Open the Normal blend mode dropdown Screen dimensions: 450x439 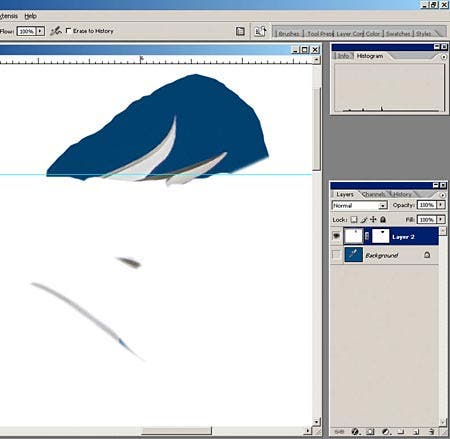pos(359,205)
